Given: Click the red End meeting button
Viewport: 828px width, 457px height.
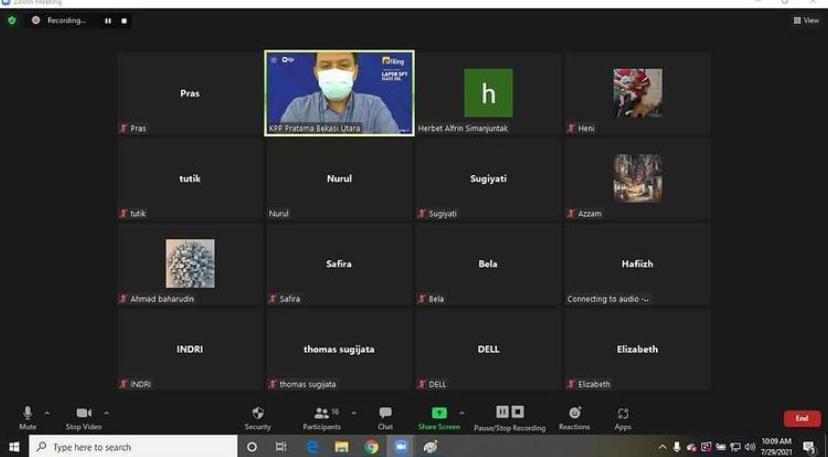Looking at the screenshot, I should click(801, 418).
